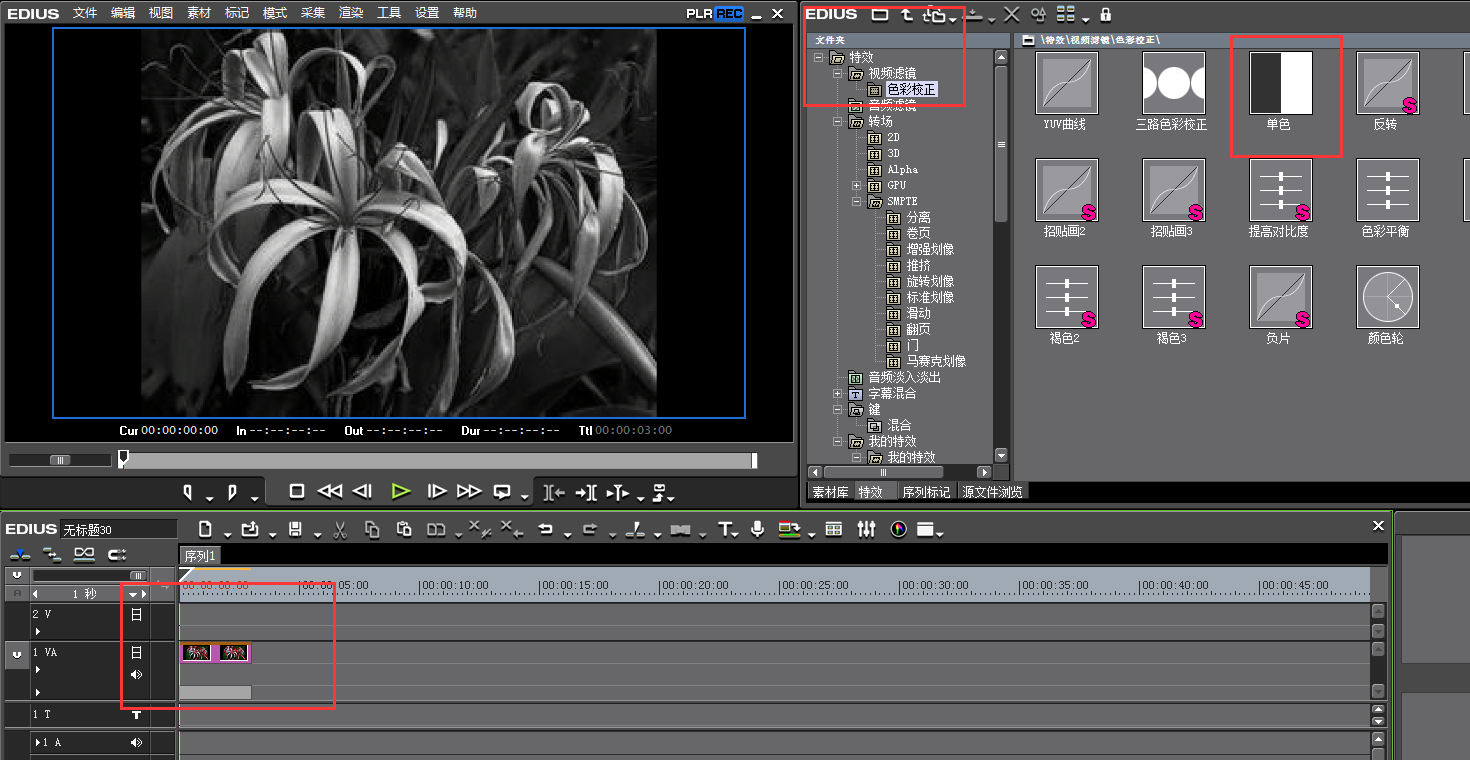Collapse the 视频滤镜 folder
This screenshot has width=1470, height=760.
click(838, 73)
